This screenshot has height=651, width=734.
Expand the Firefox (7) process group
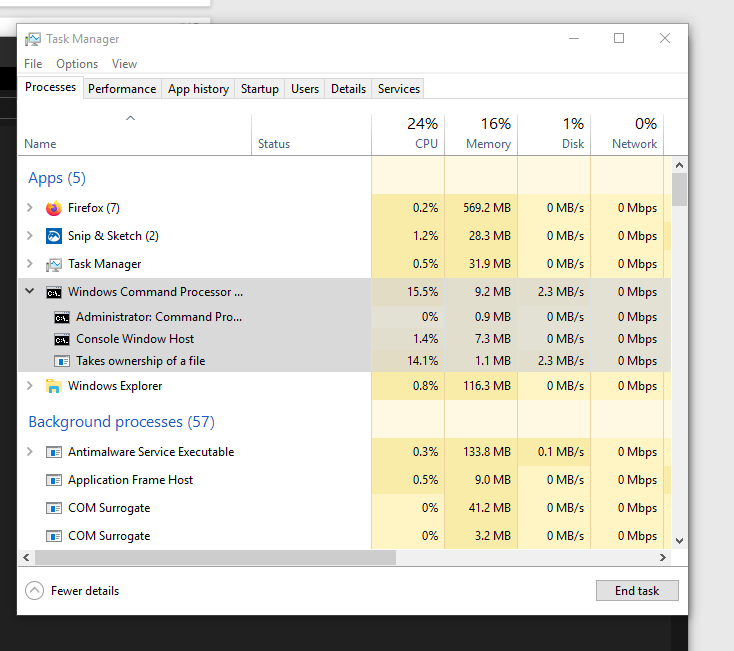(30, 207)
